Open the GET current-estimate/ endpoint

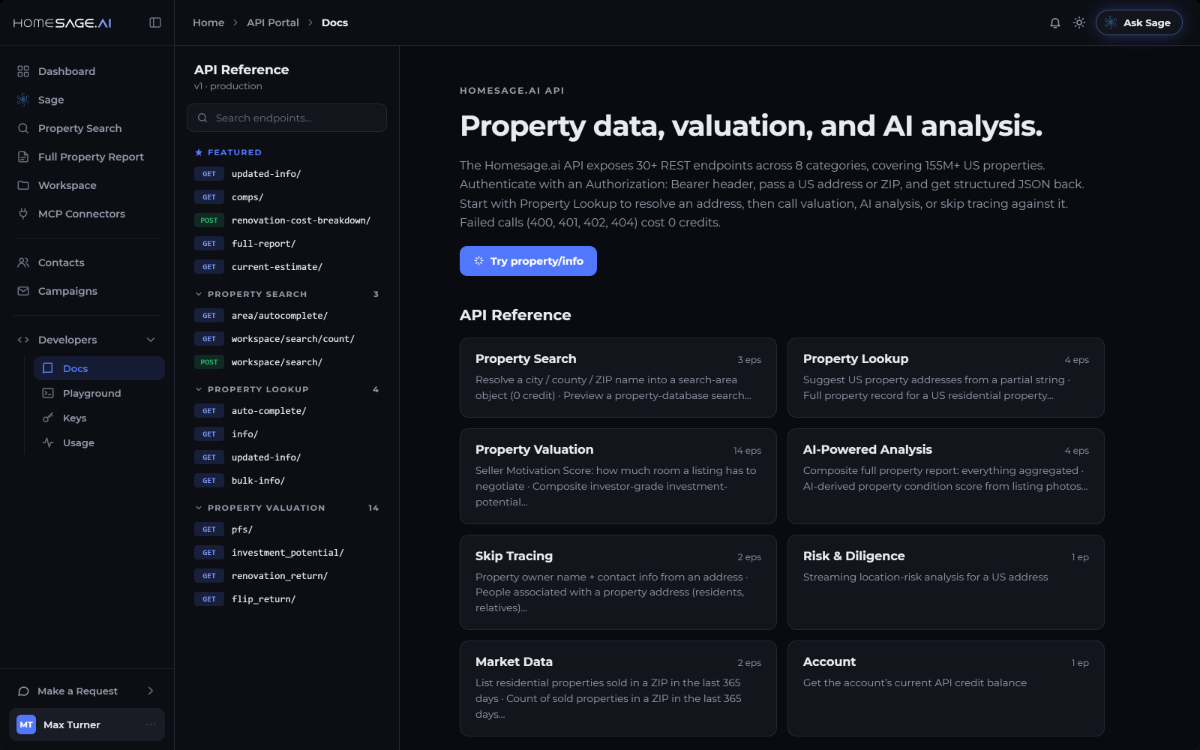pos(287,267)
